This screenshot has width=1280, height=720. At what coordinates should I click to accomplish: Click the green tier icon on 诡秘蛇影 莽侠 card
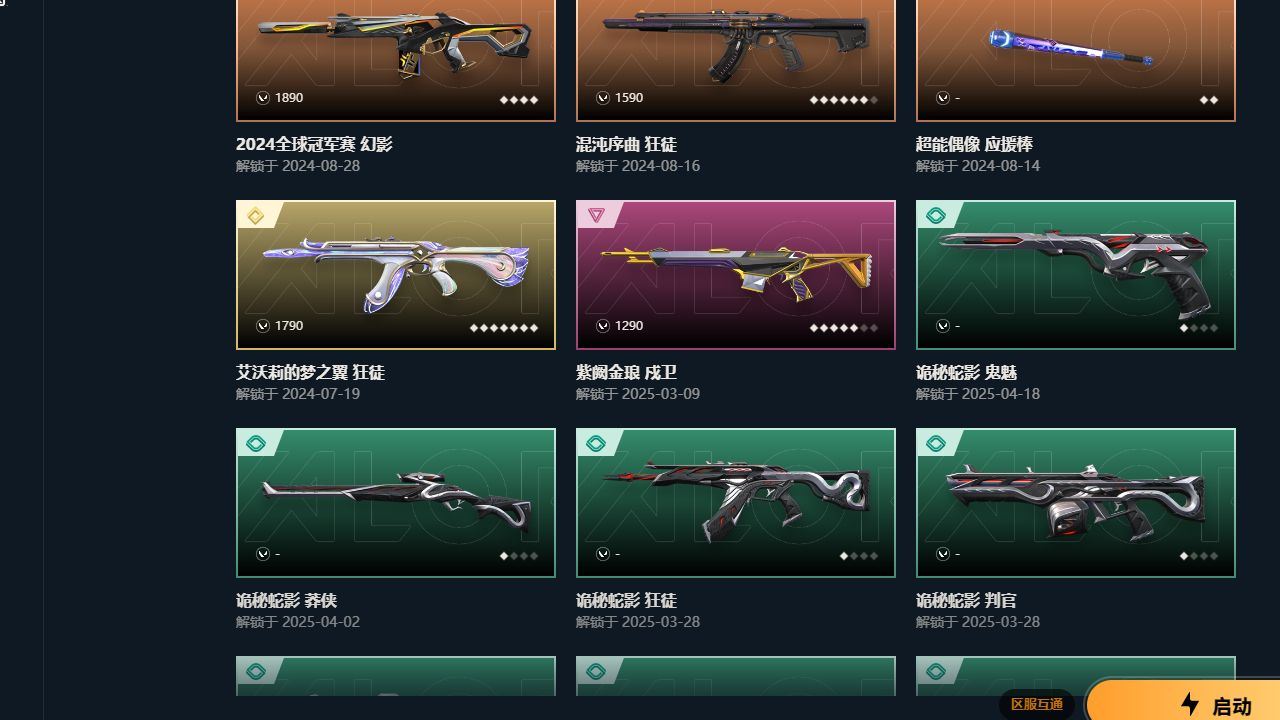256,444
